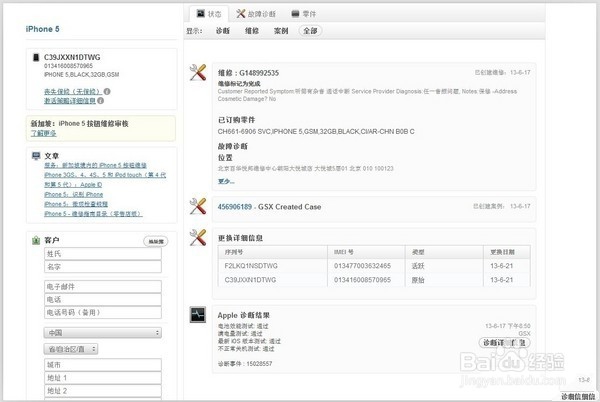This screenshot has width=600, height=402.
Task: Click the info icon beside warranty status link
Action: tap(107, 91)
